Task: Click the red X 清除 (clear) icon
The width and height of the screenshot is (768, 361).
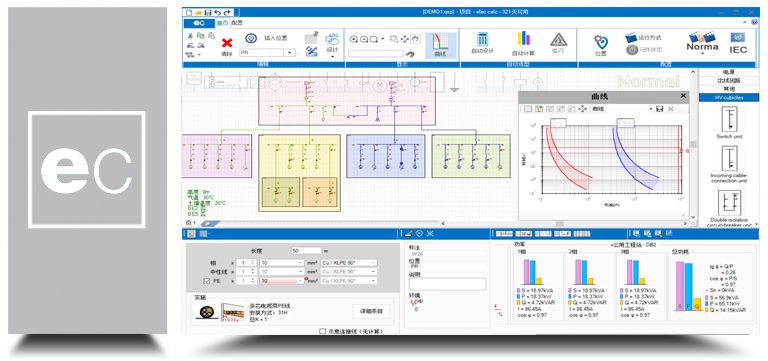Action: [x=227, y=43]
